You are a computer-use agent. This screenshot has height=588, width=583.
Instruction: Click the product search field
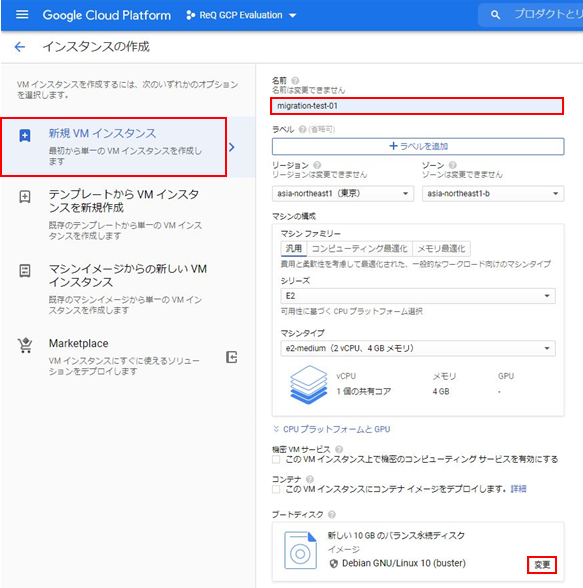tap(531, 15)
